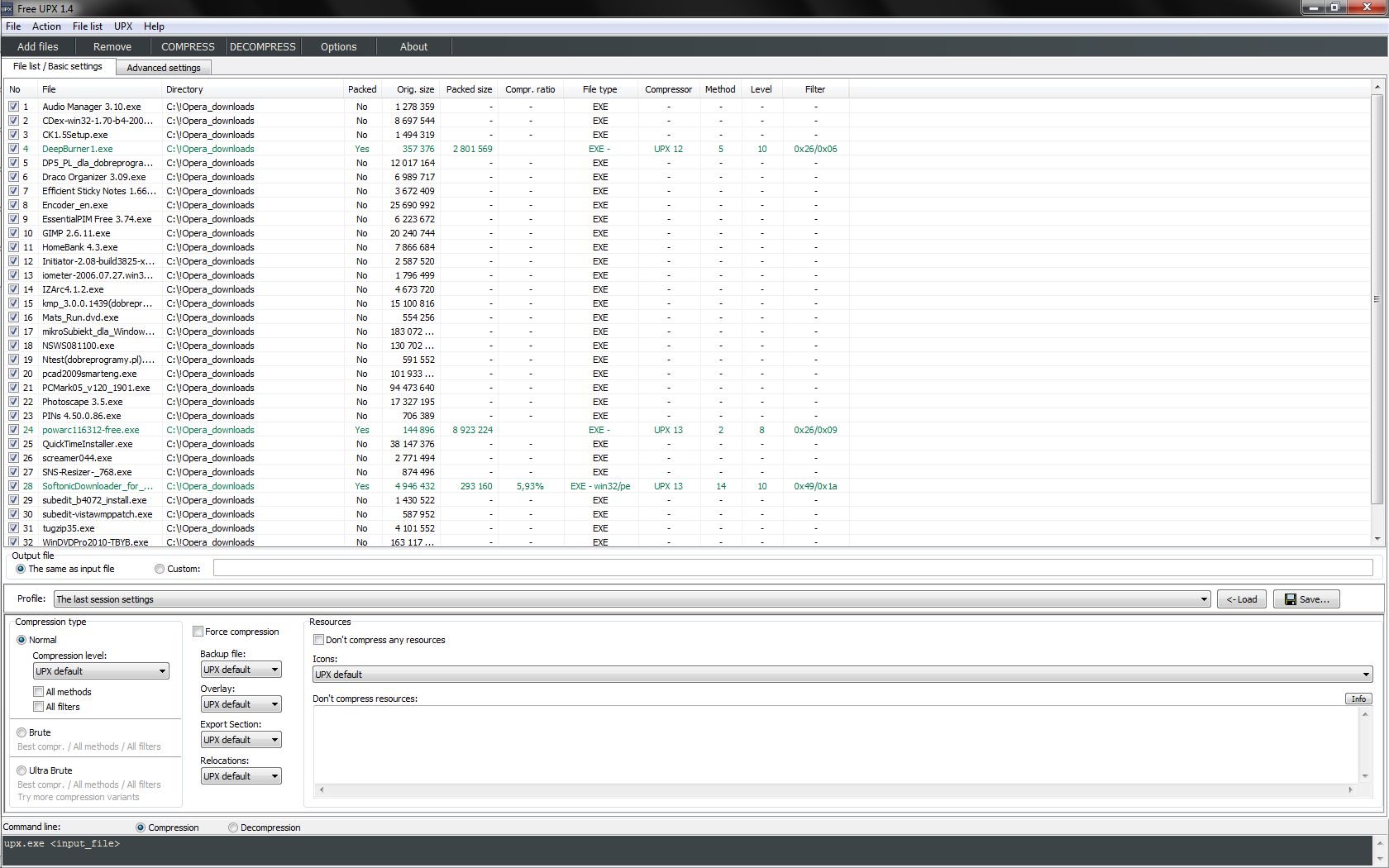Click the Don't compress resources text area
This screenshot has width=1389, height=868.
click(x=836, y=745)
